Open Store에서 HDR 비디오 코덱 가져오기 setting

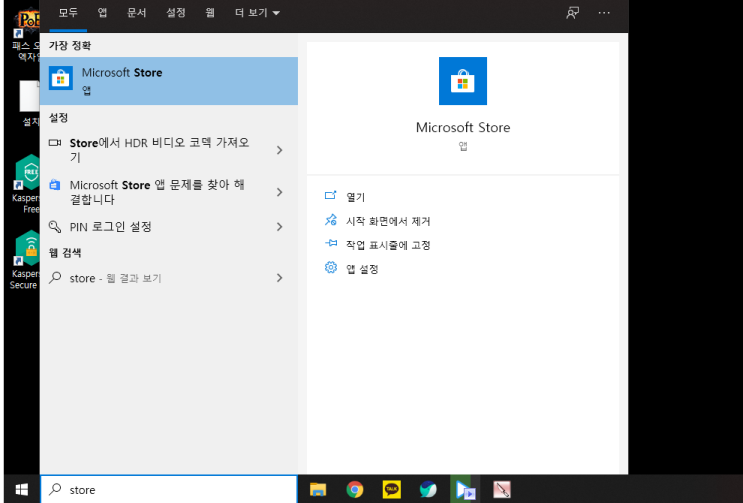[x=169, y=150]
